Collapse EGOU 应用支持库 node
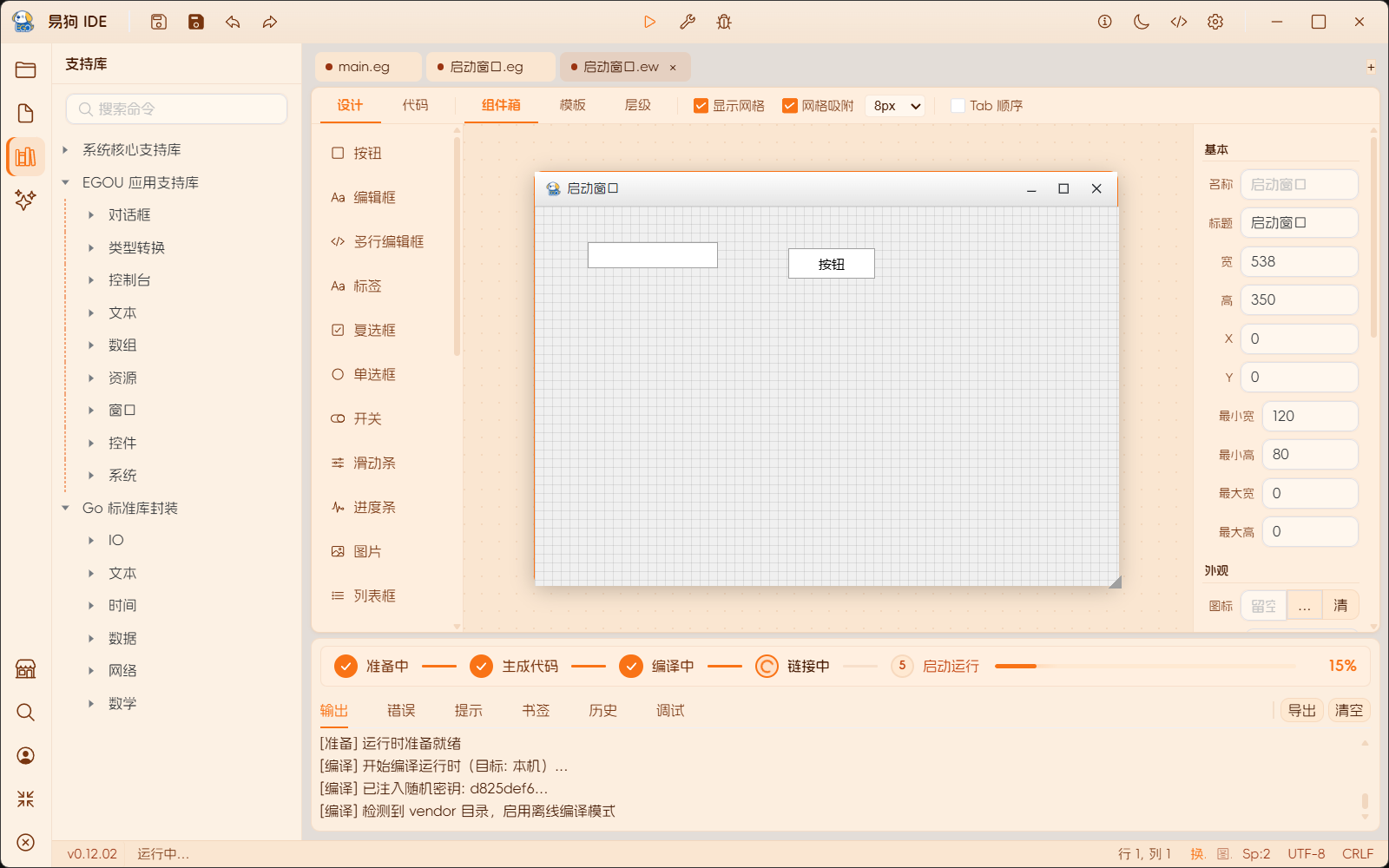1389x868 pixels. (65, 182)
